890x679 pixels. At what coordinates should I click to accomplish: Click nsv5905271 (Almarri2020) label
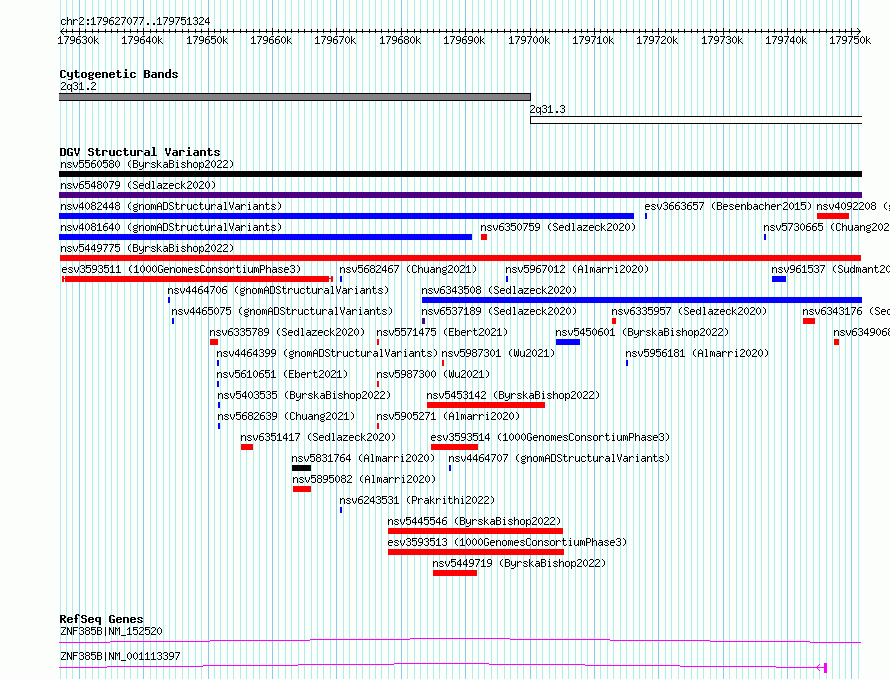(448, 416)
